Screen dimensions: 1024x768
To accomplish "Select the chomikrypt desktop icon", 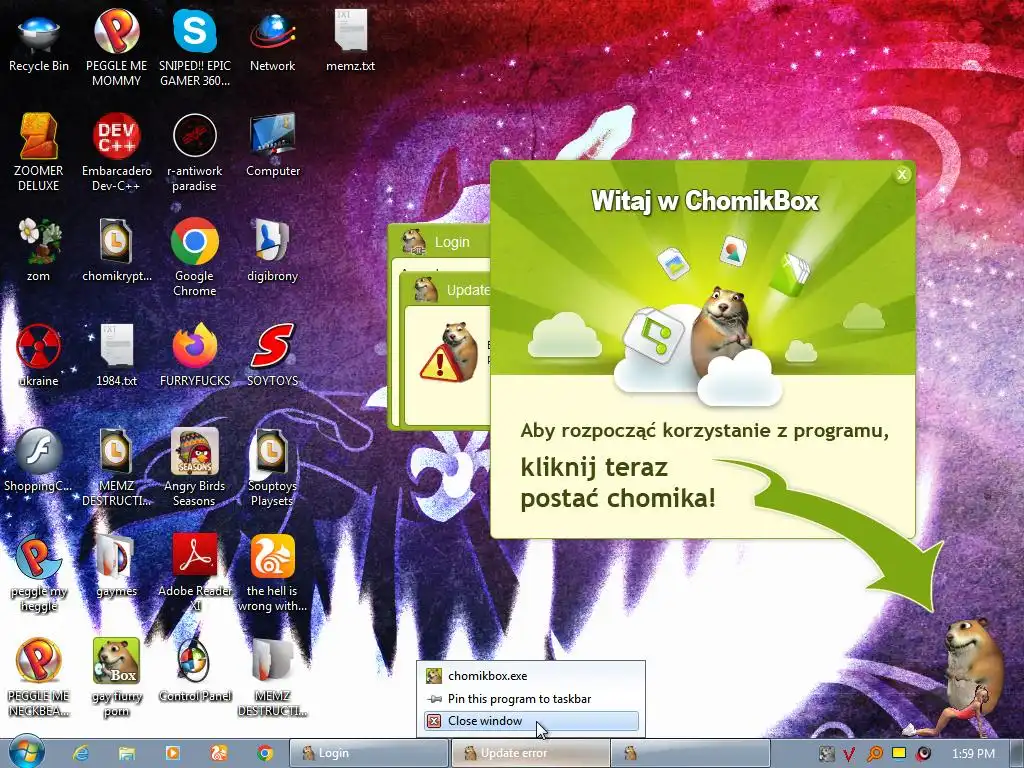I will pyautogui.click(x=116, y=251).
